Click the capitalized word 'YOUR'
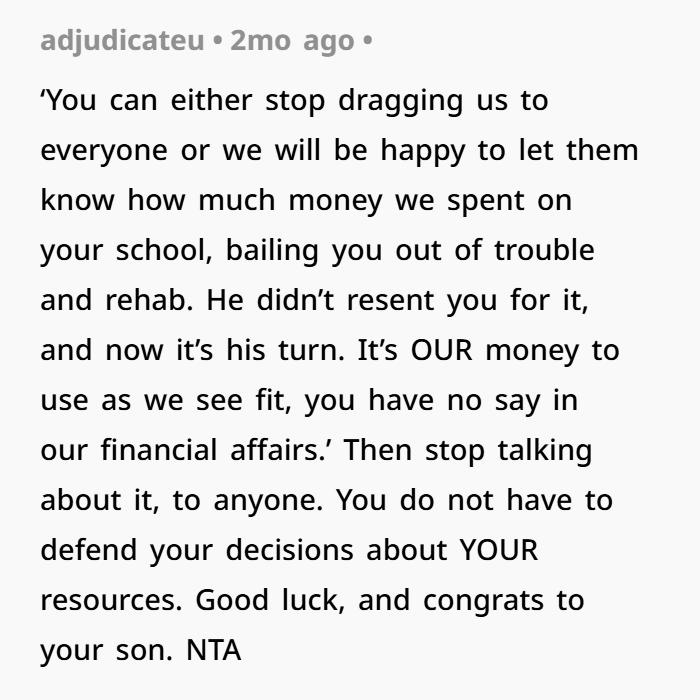Viewport: 700px width, 700px height. (499, 550)
